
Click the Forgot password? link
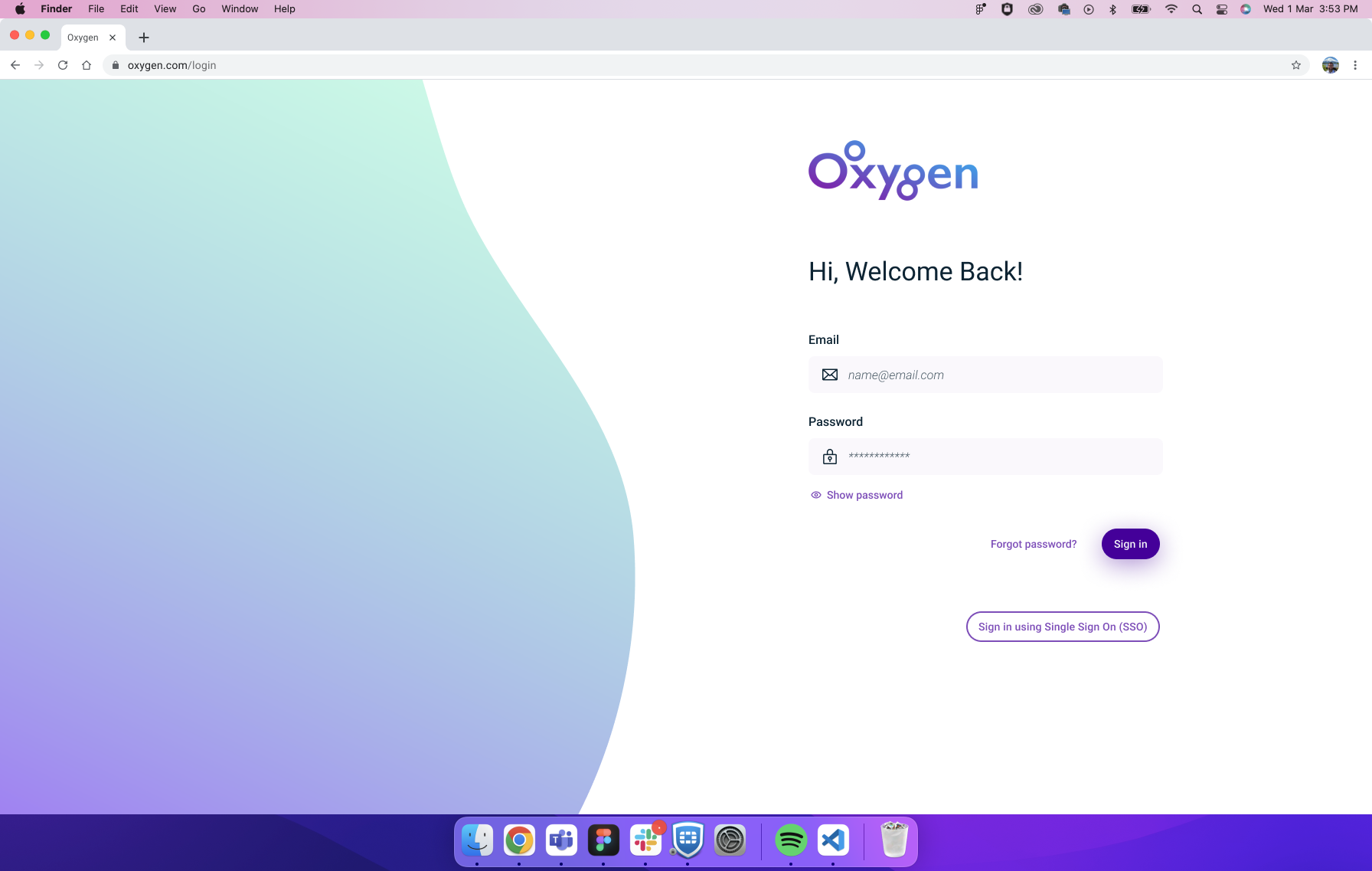(x=1034, y=544)
